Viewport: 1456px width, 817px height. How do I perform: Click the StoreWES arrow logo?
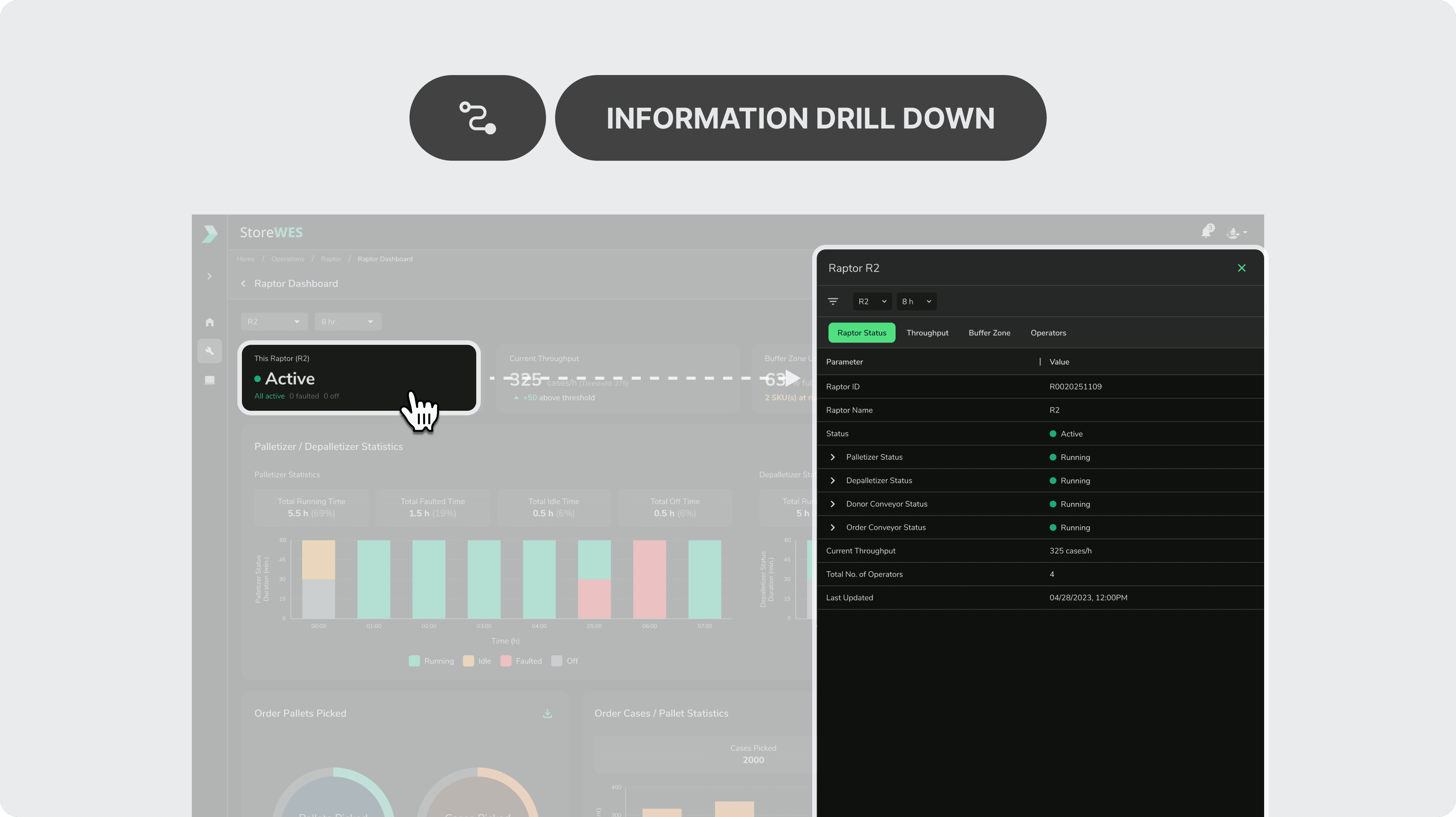(x=210, y=233)
